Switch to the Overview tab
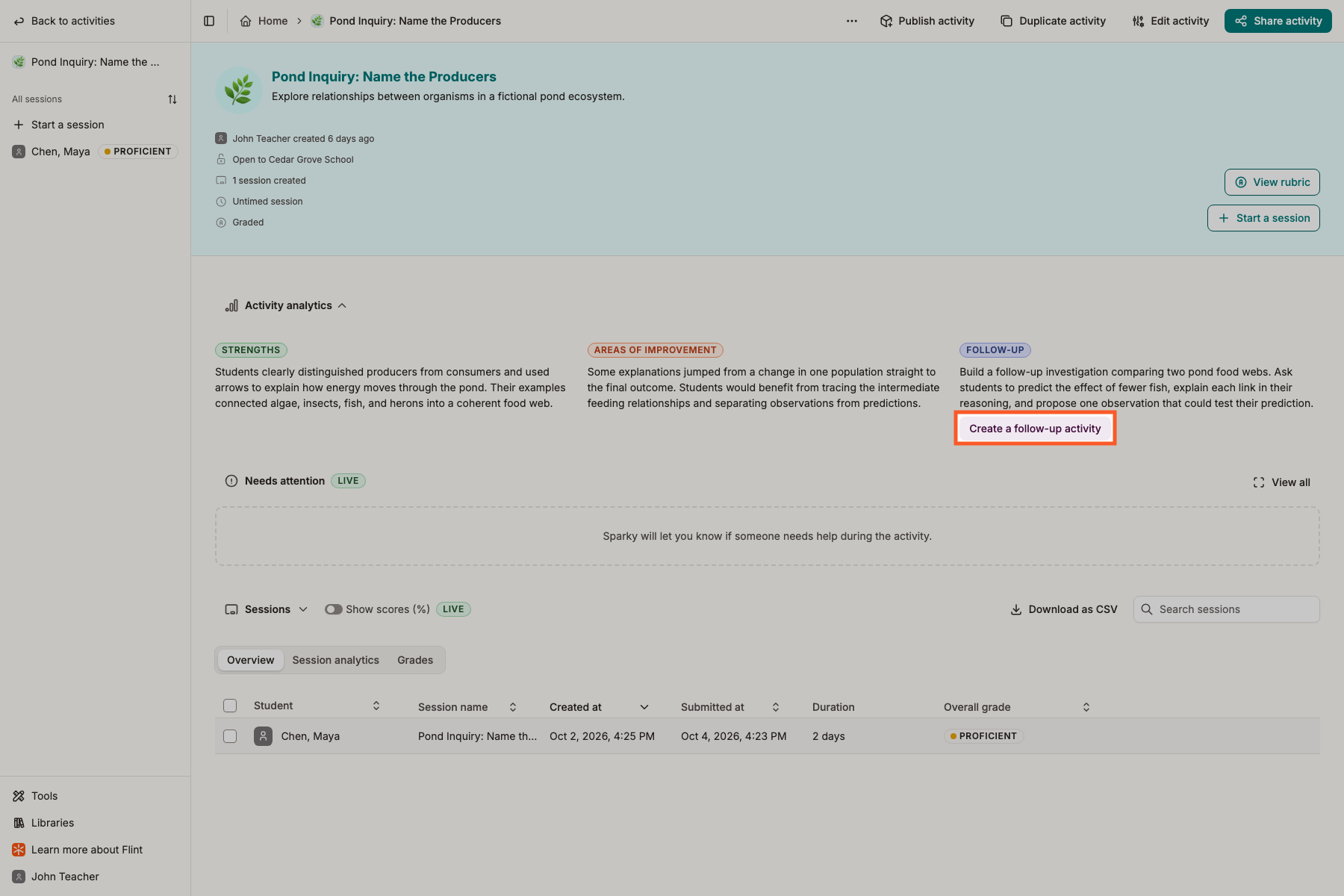Image resolution: width=1344 pixels, height=896 pixels. click(x=250, y=660)
